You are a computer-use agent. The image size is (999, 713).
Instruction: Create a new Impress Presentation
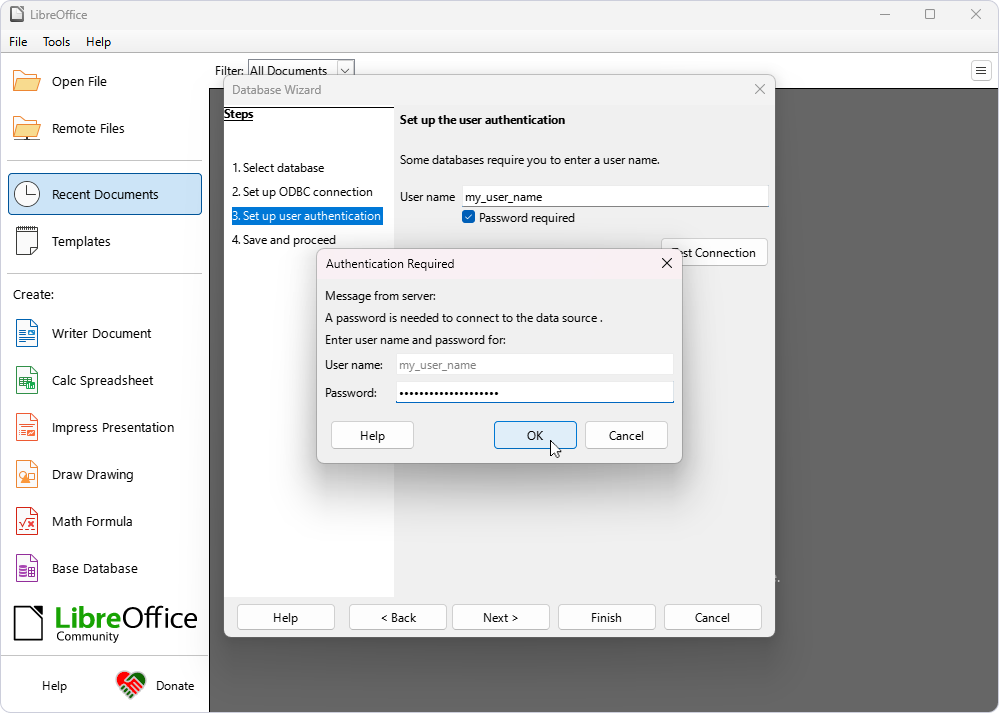[112, 428]
